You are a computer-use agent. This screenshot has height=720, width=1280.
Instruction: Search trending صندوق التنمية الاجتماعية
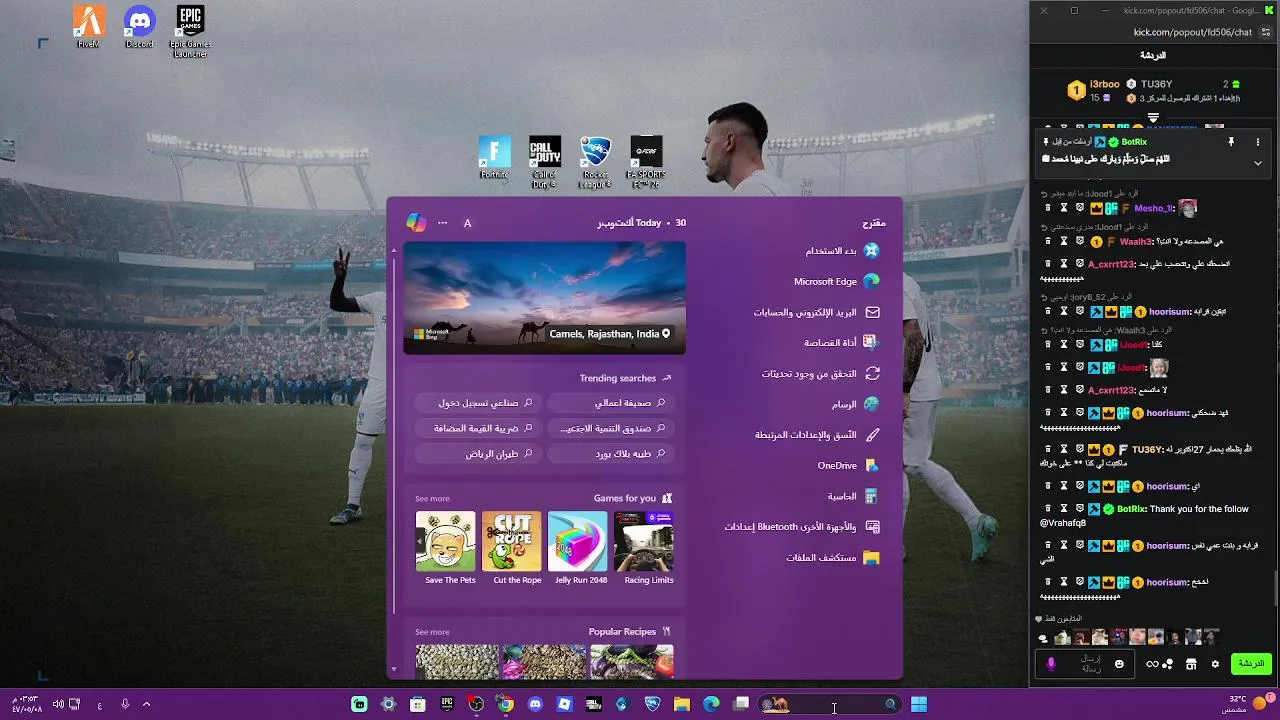tap(610, 428)
